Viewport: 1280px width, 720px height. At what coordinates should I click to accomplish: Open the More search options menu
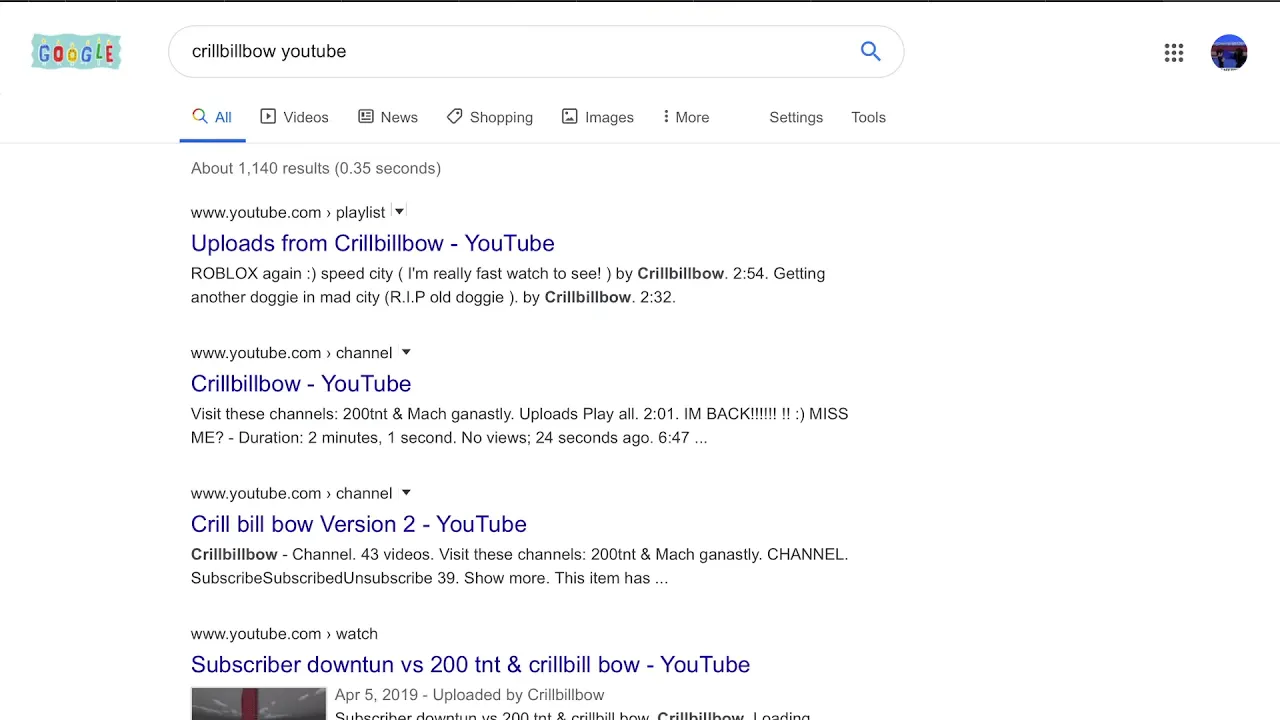[x=686, y=117]
